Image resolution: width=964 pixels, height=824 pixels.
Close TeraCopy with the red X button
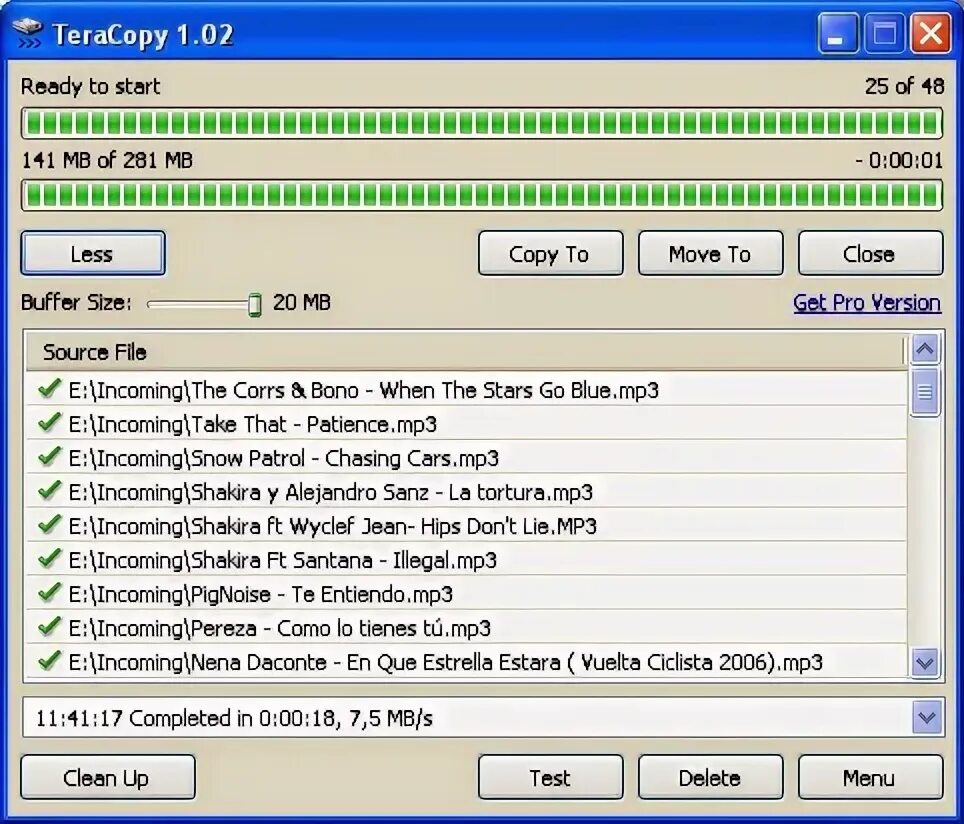point(931,33)
